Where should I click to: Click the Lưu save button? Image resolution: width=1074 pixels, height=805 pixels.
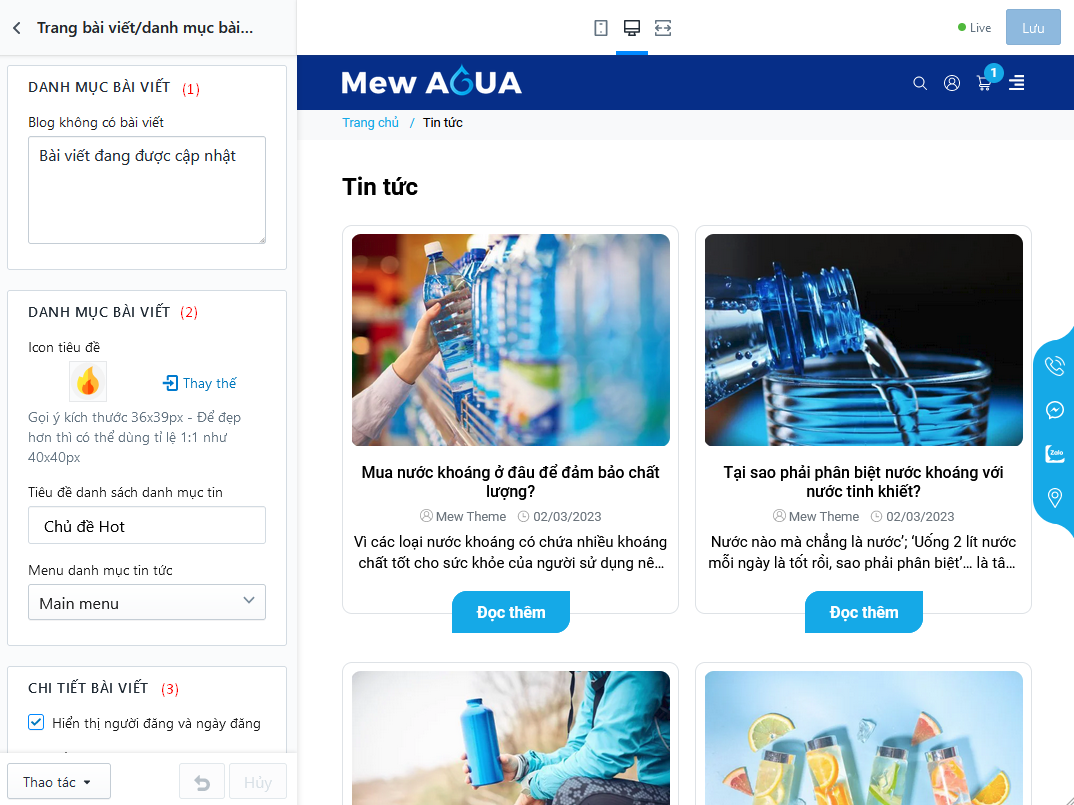click(x=1033, y=27)
